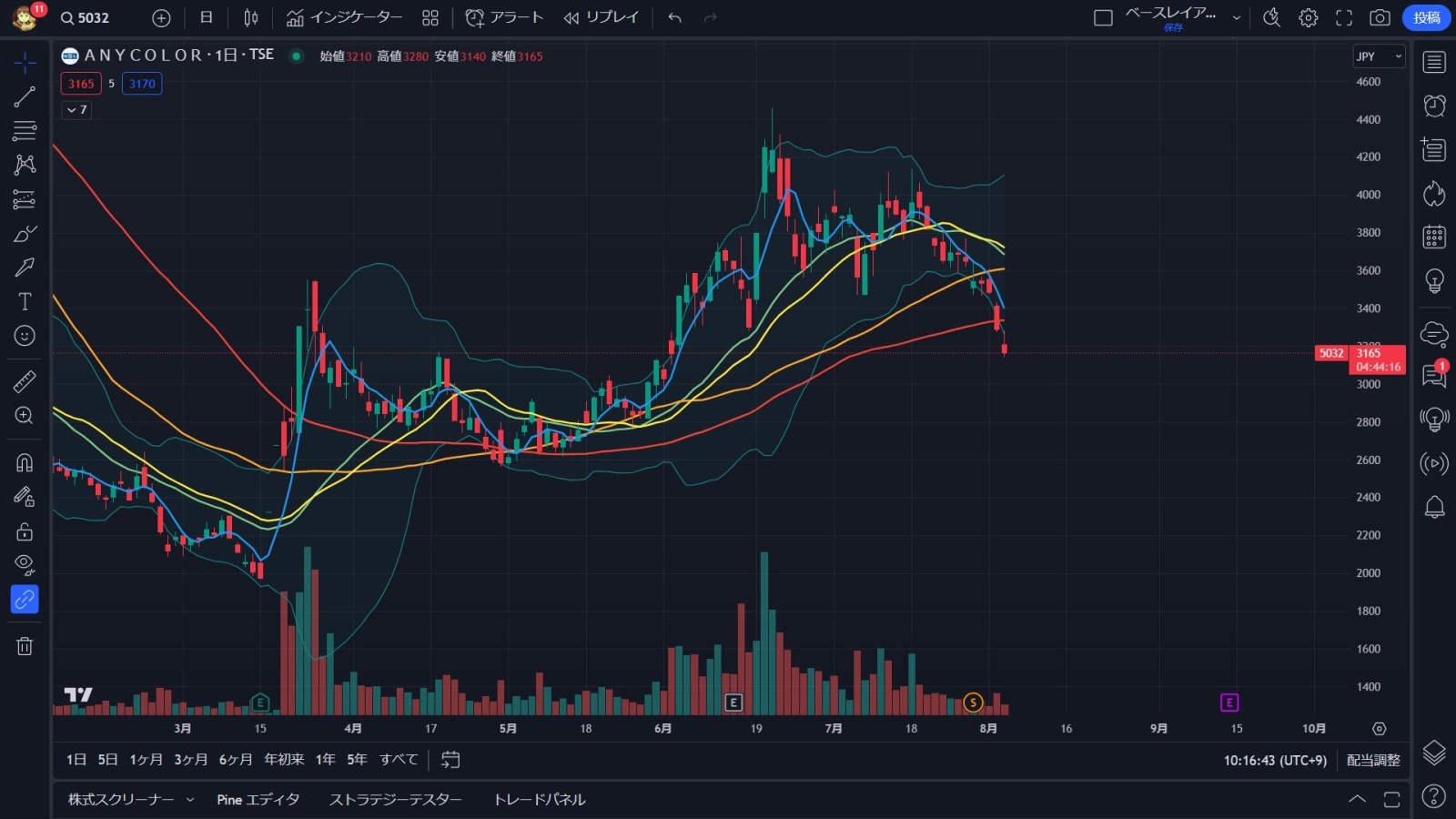Add symbol to compare with plus icon
Image resolution: width=1456 pixels, height=819 pixels.
(x=161, y=17)
